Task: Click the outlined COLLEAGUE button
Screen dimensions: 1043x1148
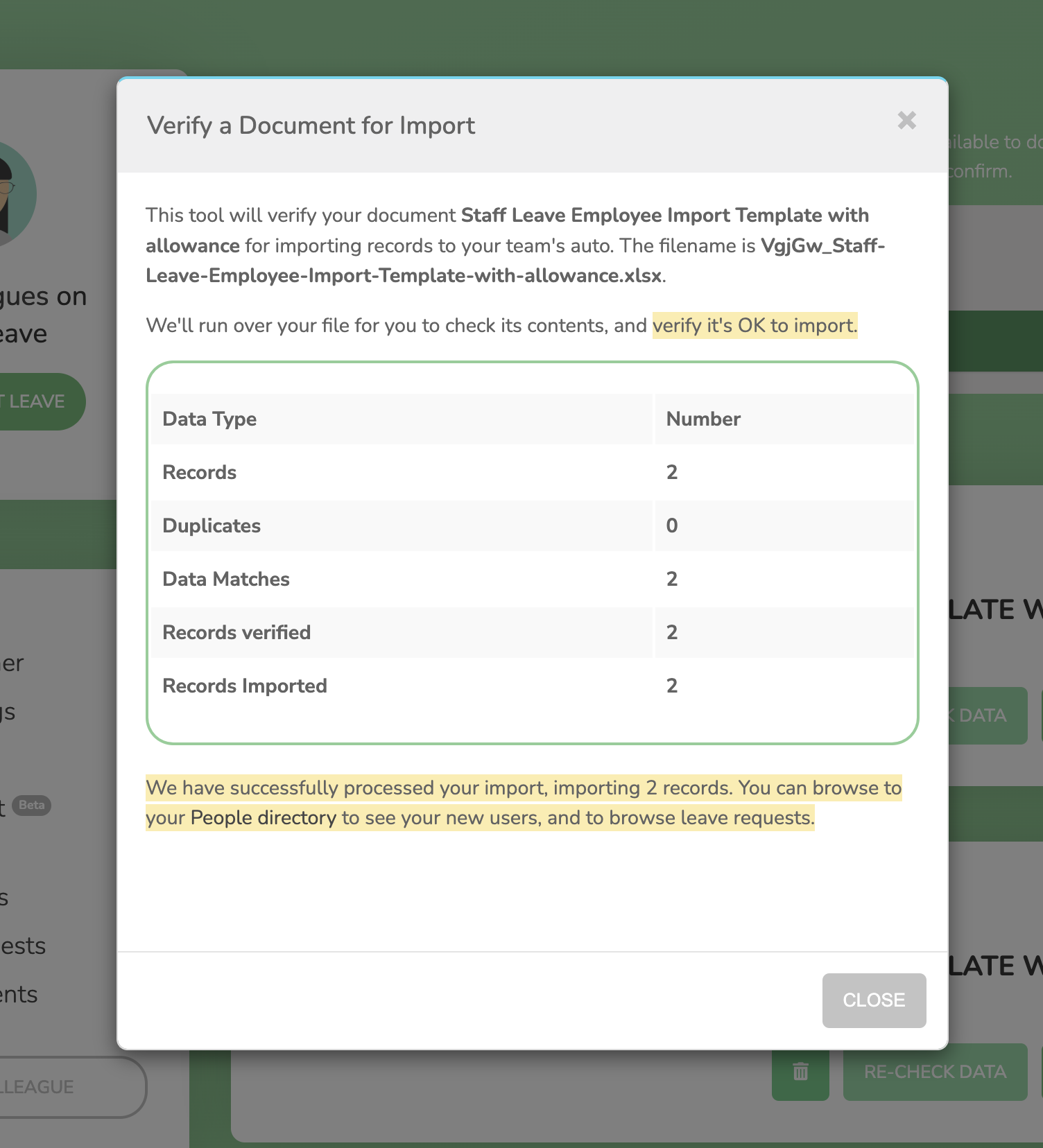Action: [69, 1086]
